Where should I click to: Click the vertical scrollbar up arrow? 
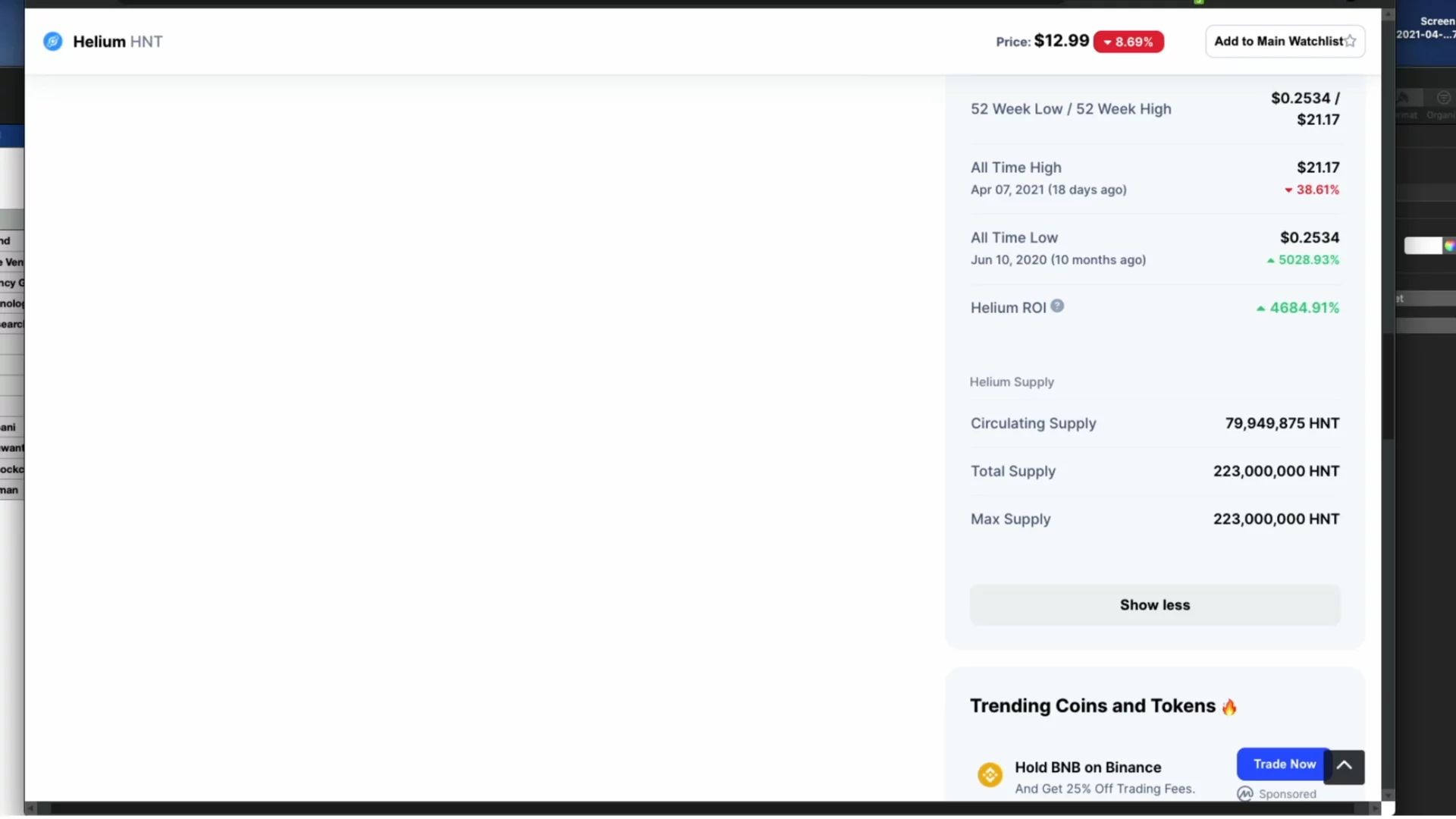point(1388,14)
